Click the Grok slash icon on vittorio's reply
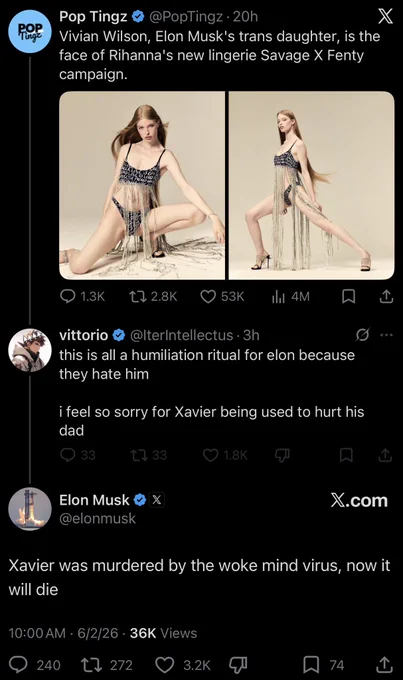This screenshot has width=403, height=680. (362, 335)
